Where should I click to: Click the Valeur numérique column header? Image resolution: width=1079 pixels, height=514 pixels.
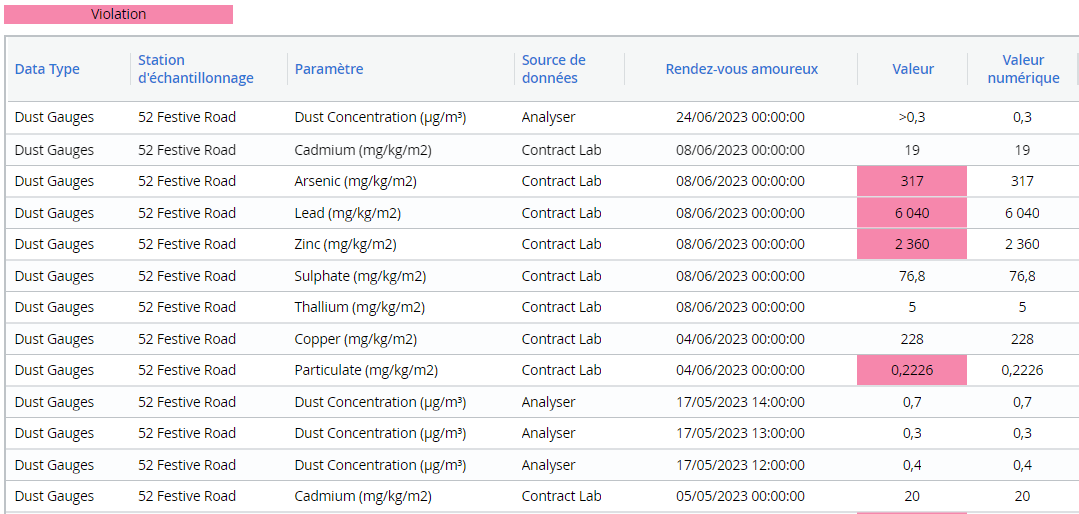point(1023,69)
